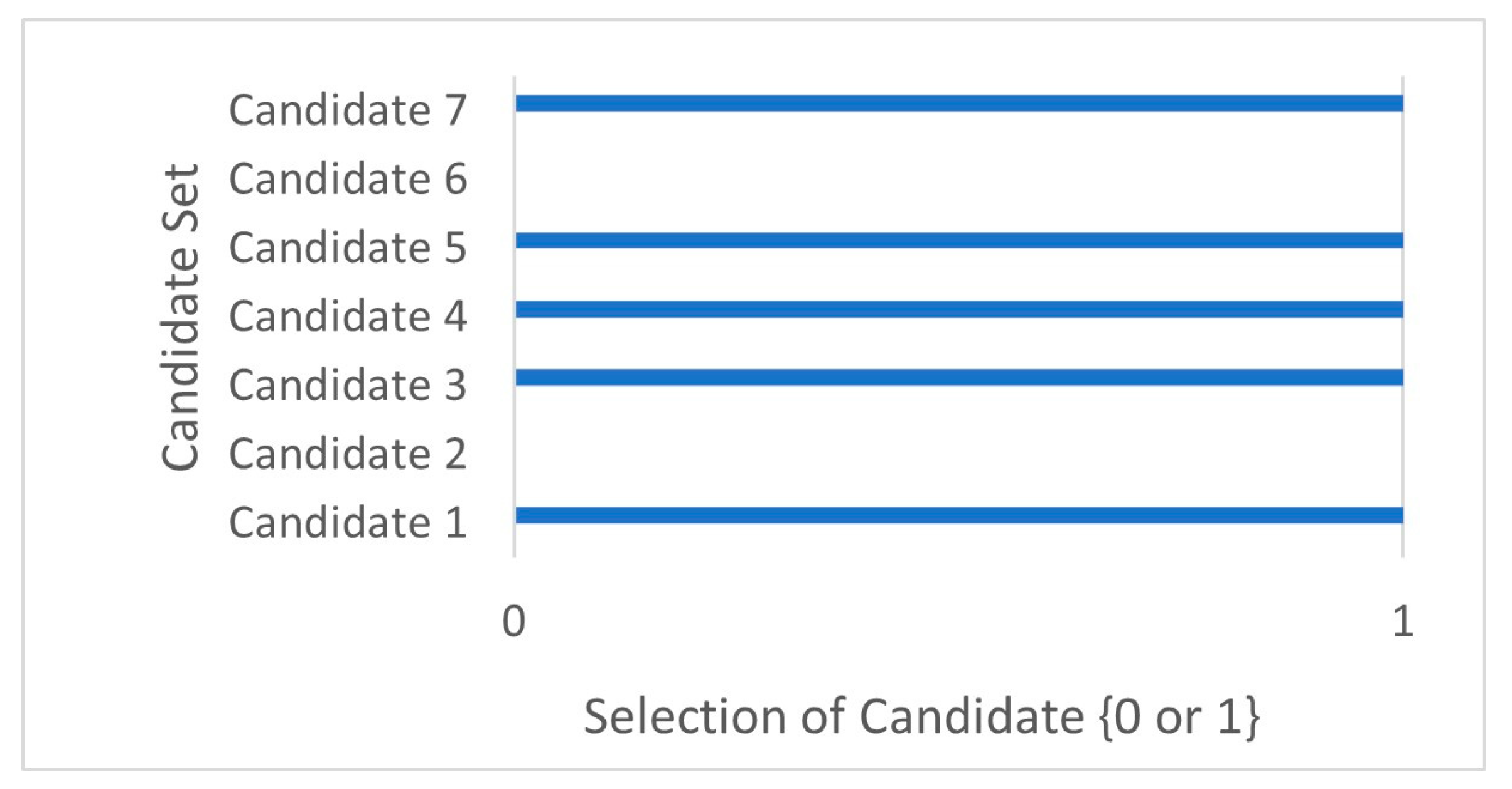
Task: Click the Candidate 5 label text
Action: click(348, 247)
